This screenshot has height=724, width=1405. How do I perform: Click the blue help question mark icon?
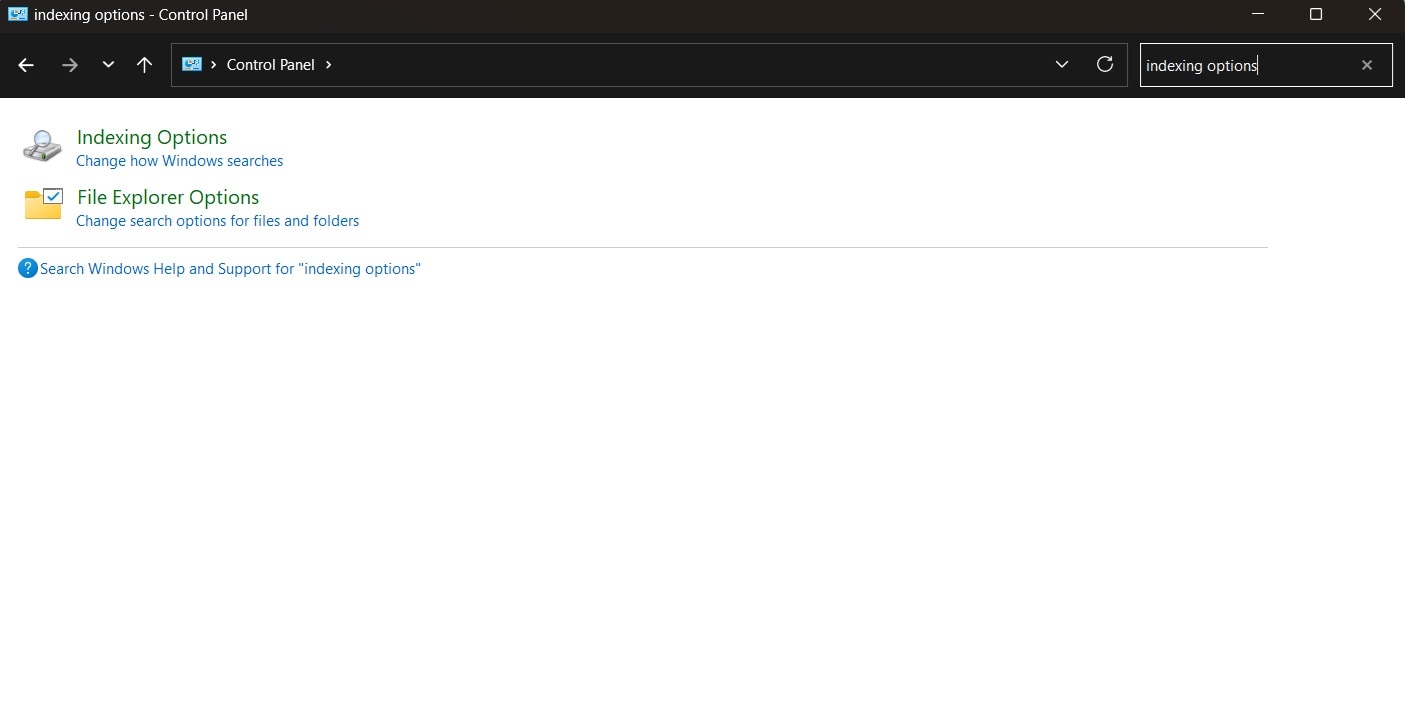(28, 268)
